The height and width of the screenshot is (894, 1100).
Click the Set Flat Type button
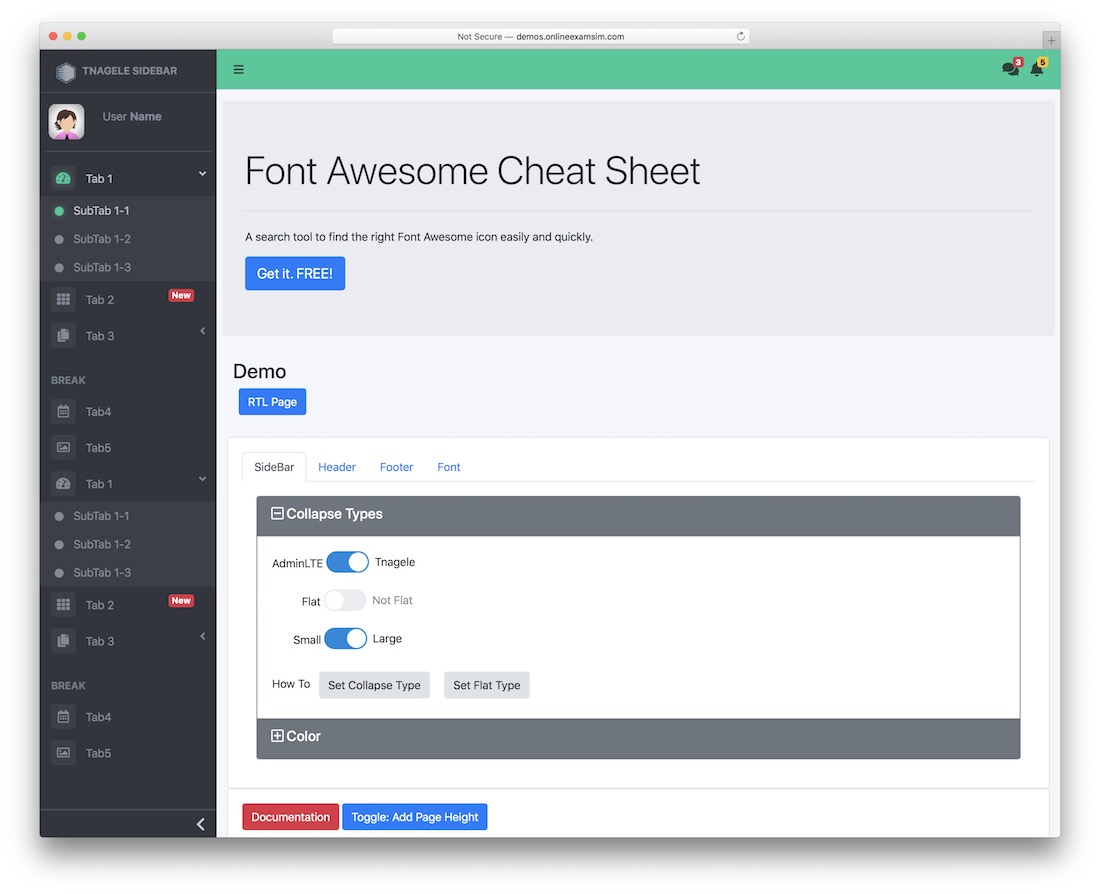pyautogui.click(x=487, y=686)
